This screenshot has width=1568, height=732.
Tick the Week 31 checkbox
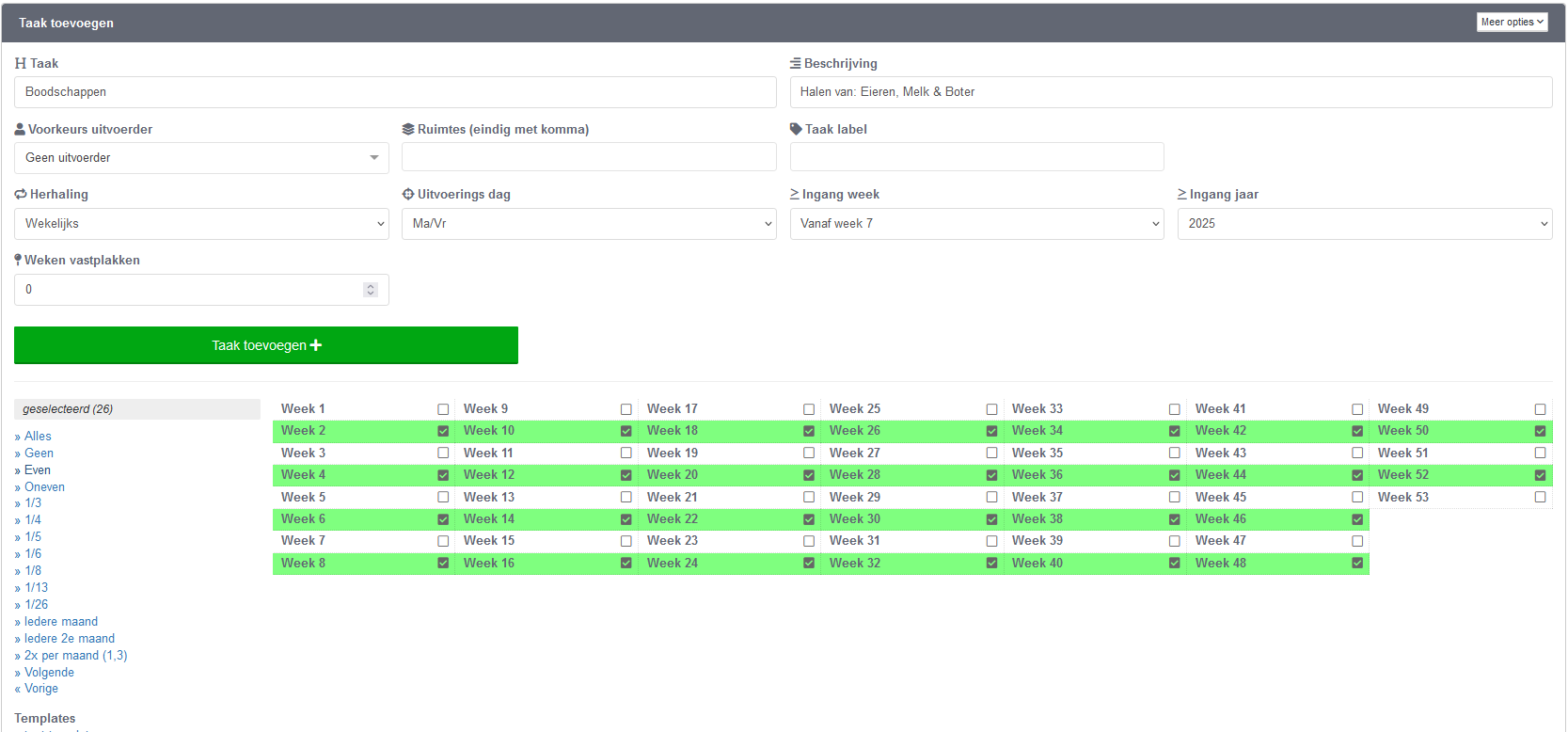coord(991,541)
